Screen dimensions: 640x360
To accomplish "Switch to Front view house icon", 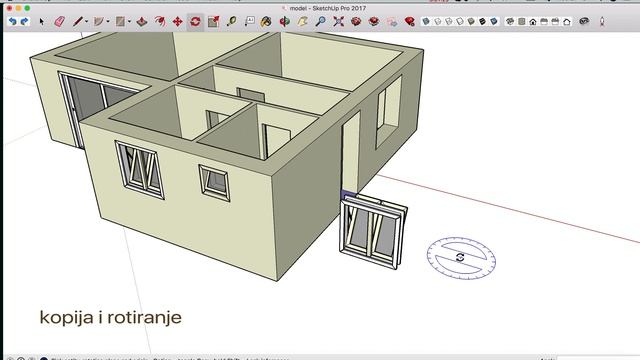I will pyautogui.click(x=533, y=22).
